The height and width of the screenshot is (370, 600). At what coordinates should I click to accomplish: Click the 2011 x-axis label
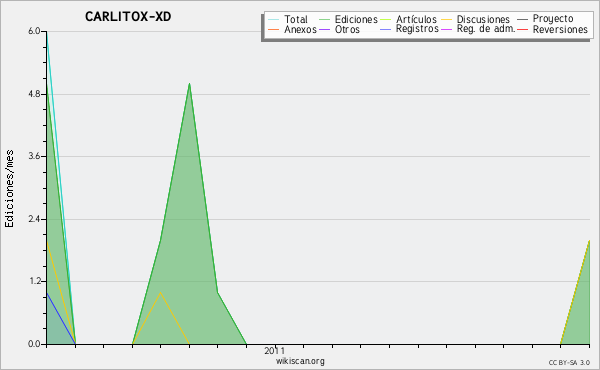click(x=275, y=350)
